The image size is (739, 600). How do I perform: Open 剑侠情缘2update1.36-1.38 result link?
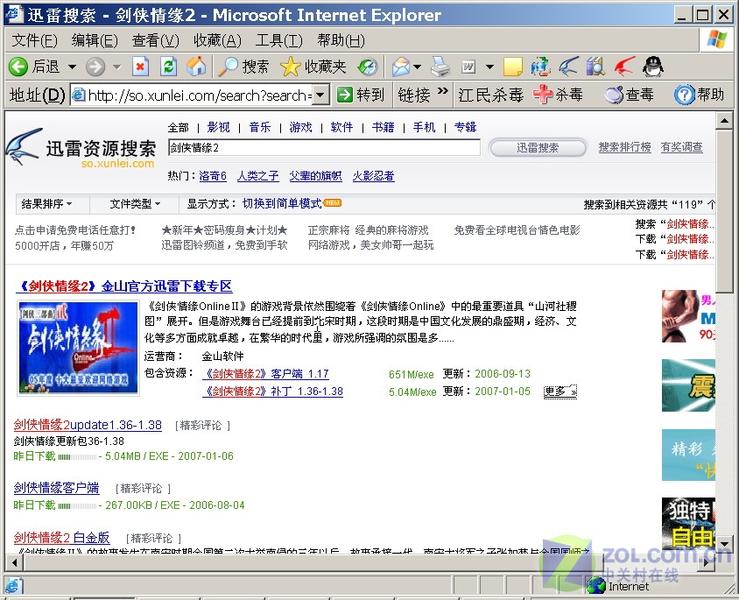tap(88, 425)
